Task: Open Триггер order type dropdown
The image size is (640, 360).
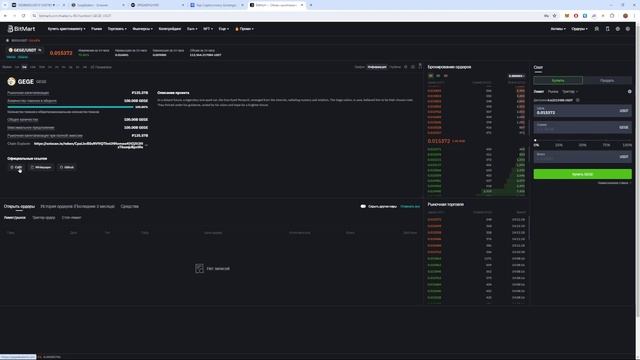Action: coord(570,92)
